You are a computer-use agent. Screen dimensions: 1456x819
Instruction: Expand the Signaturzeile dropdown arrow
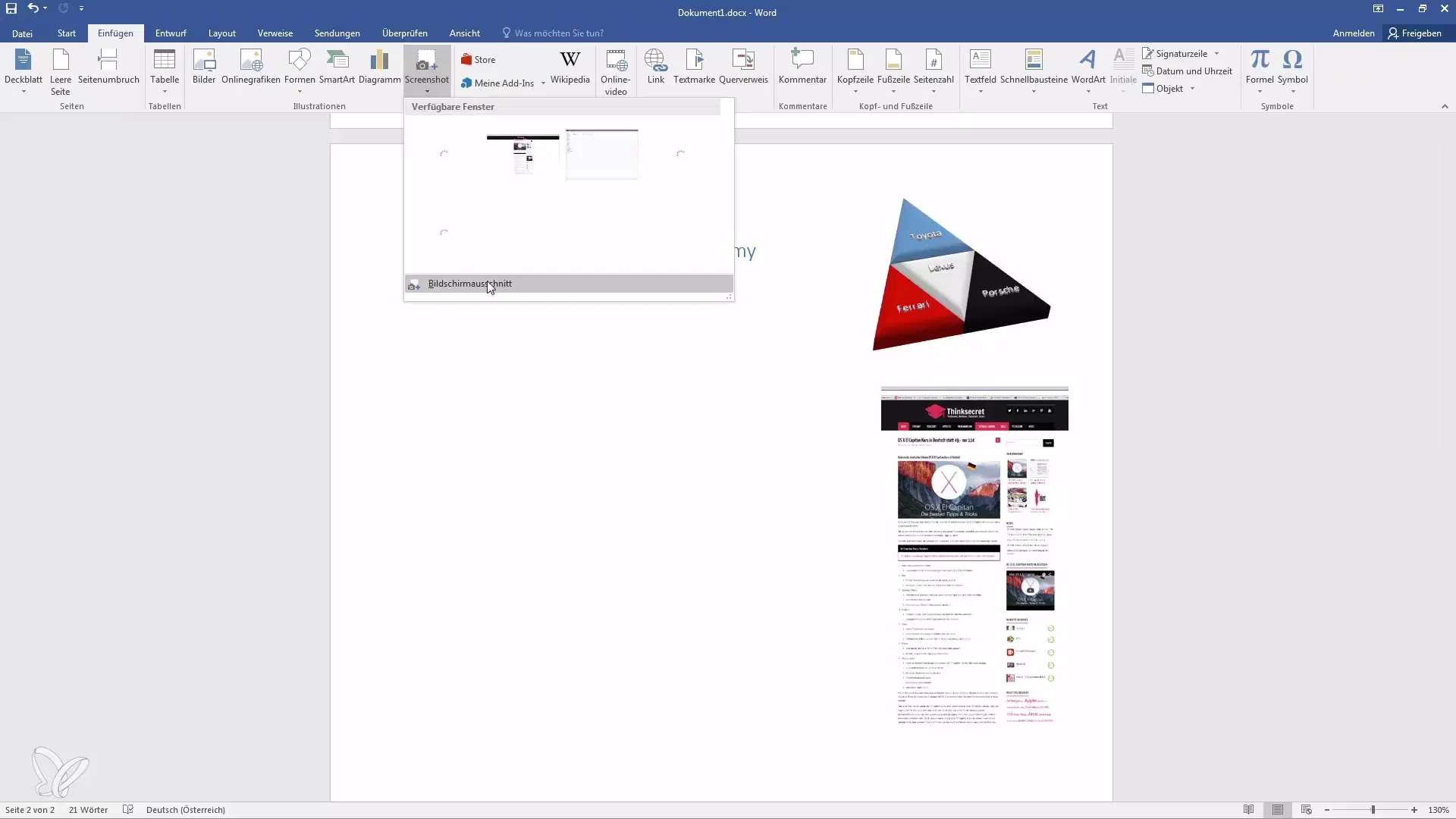point(1216,54)
